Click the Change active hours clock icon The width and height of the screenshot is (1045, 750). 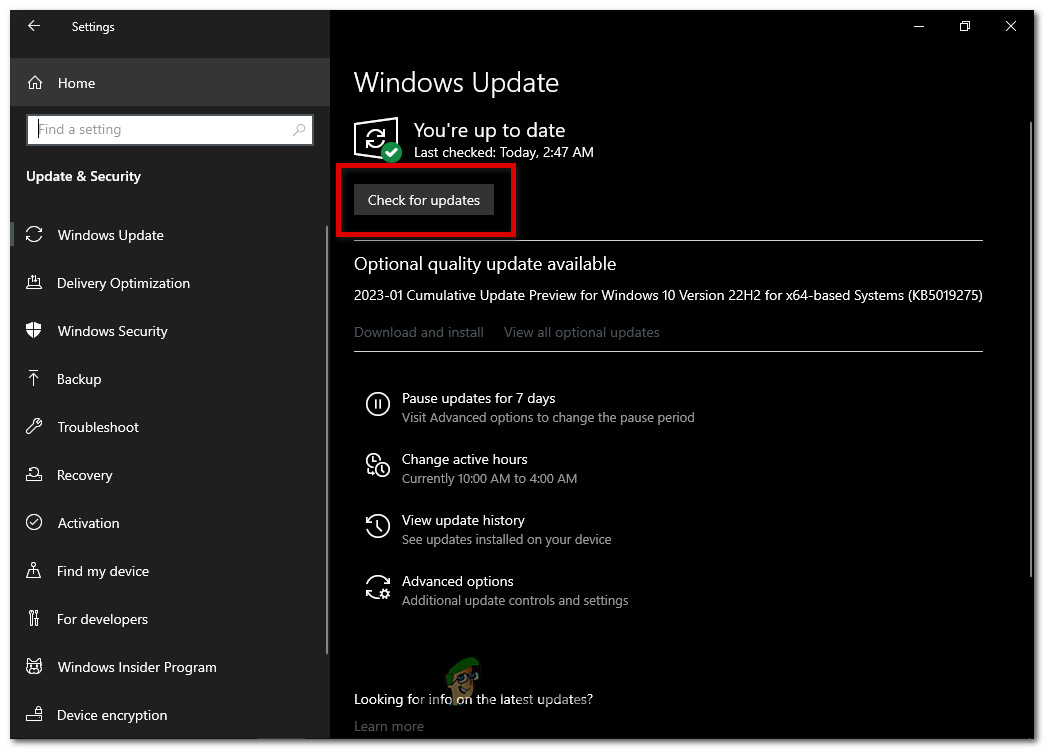[x=377, y=465]
